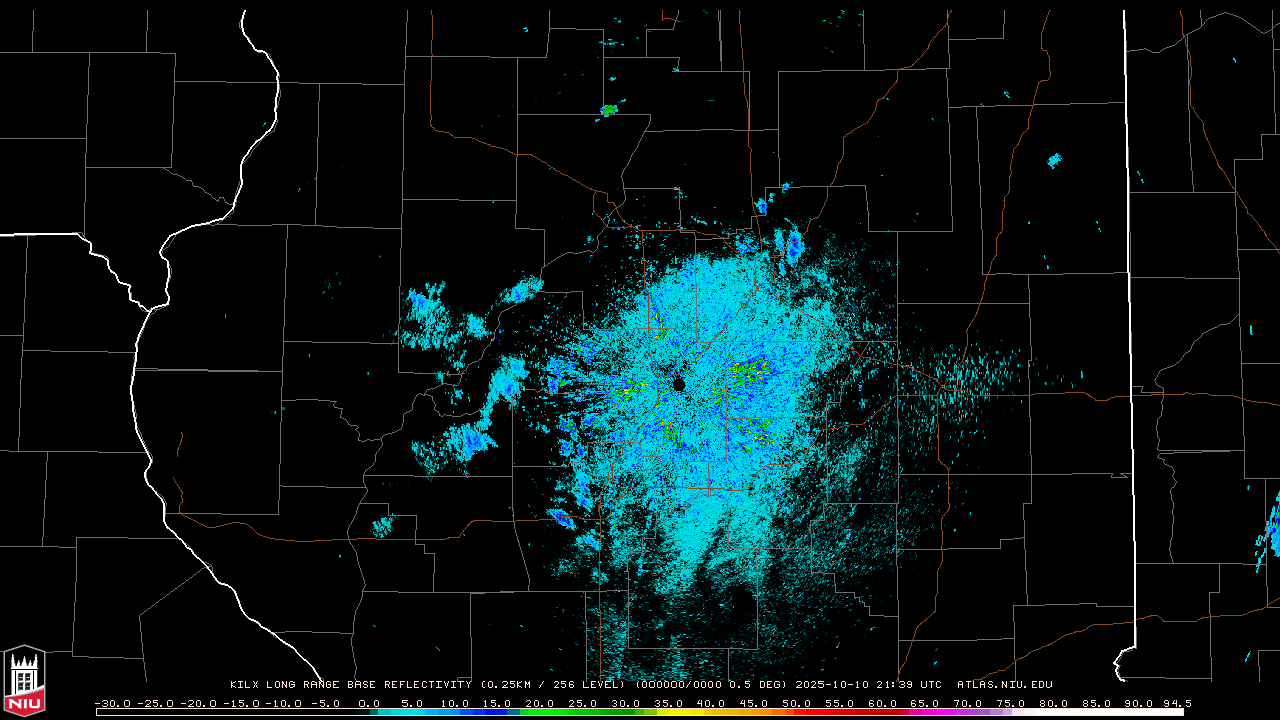Viewport: 1280px width, 720px height.
Task: Click the -30.0 label on color scale
Action: (111, 703)
